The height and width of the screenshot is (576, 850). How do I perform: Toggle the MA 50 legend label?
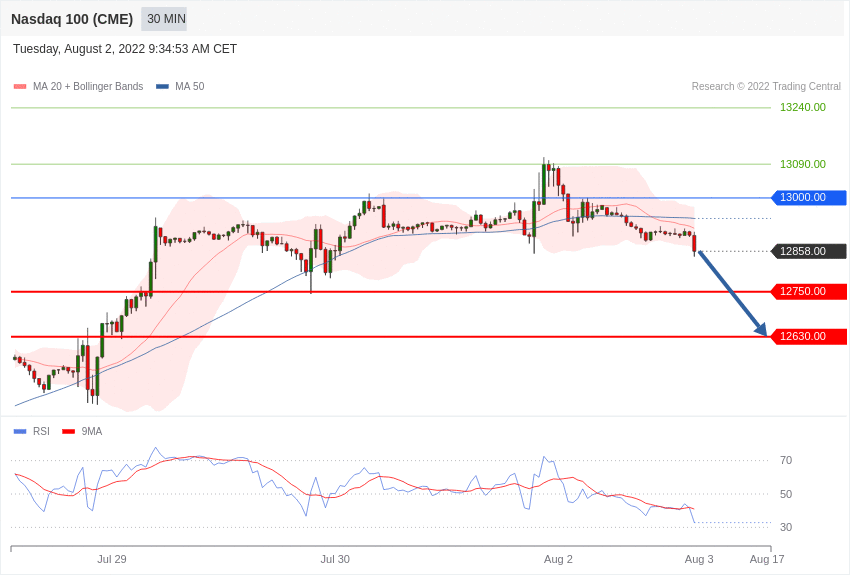tap(189, 87)
